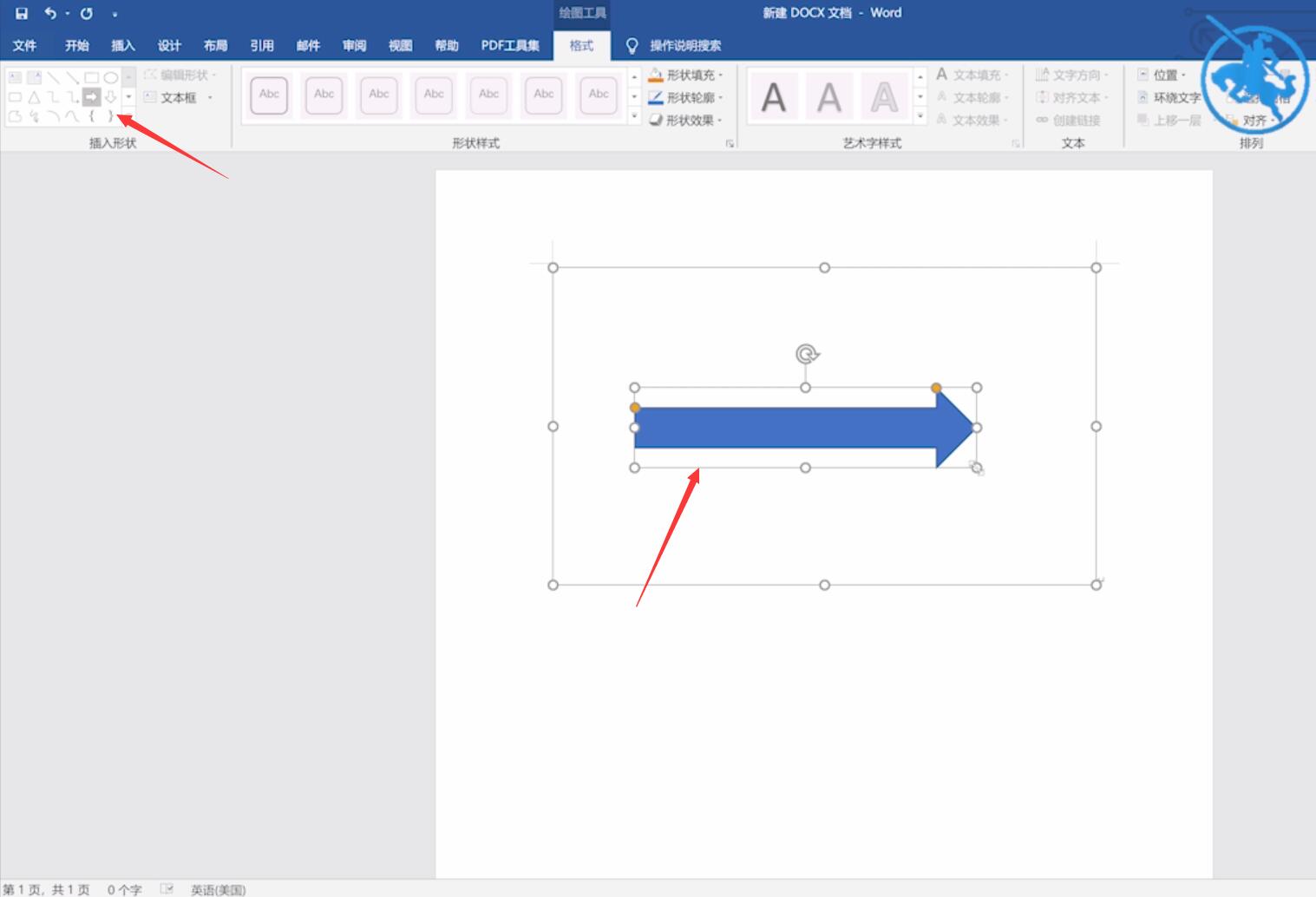Select the rectangle shape in gallery
The image size is (1316, 897).
92,77
